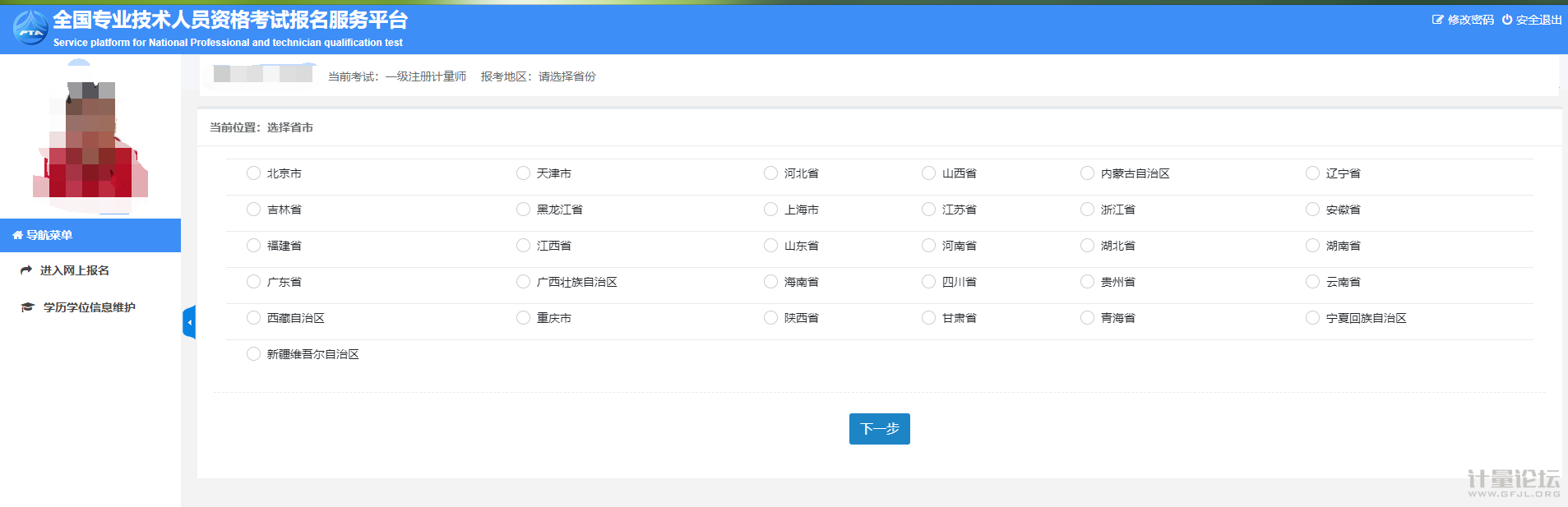This screenshot has width=1568, height=507.
Task: Open the 进入网上报名 menu item
Action: click(x=74, y=270)
